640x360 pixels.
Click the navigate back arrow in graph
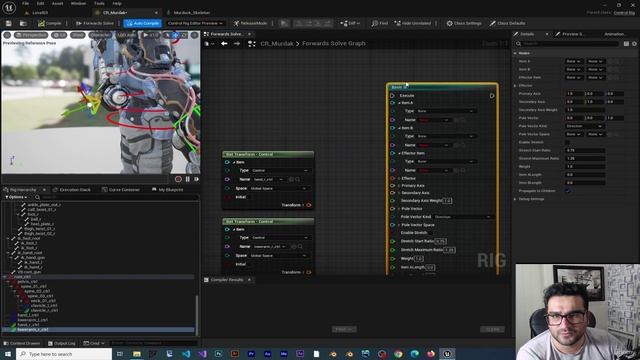[x=224, y=43]
